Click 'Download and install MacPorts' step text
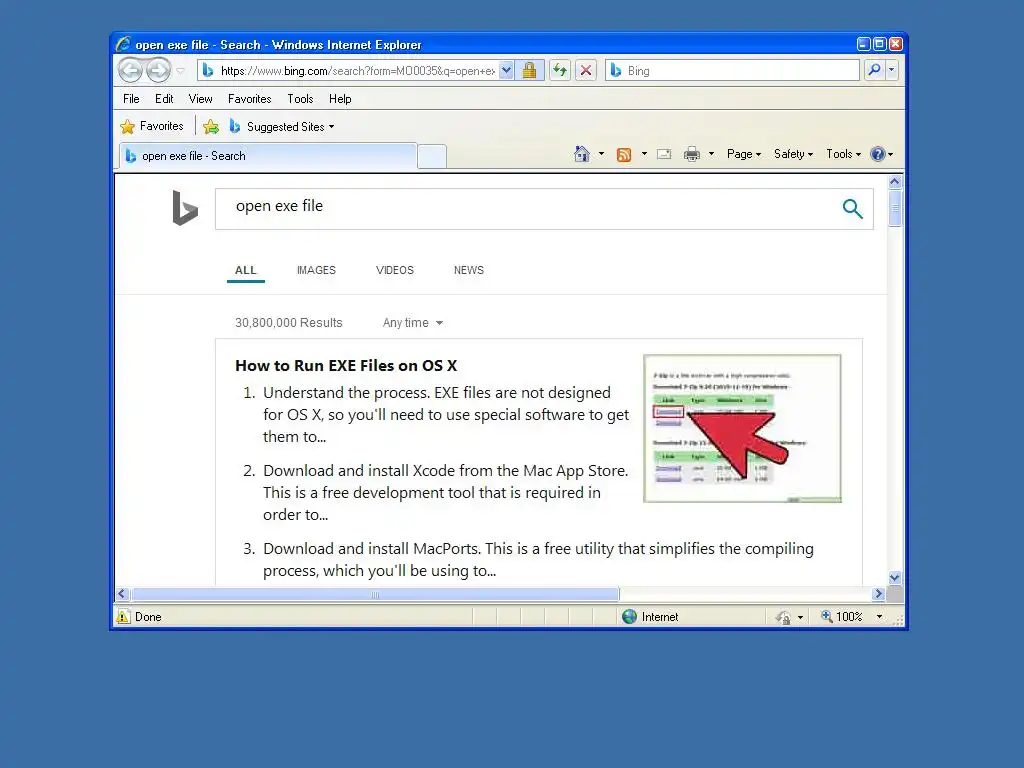The width and height of the screenshot is (1024, 768). click(538, 560)
